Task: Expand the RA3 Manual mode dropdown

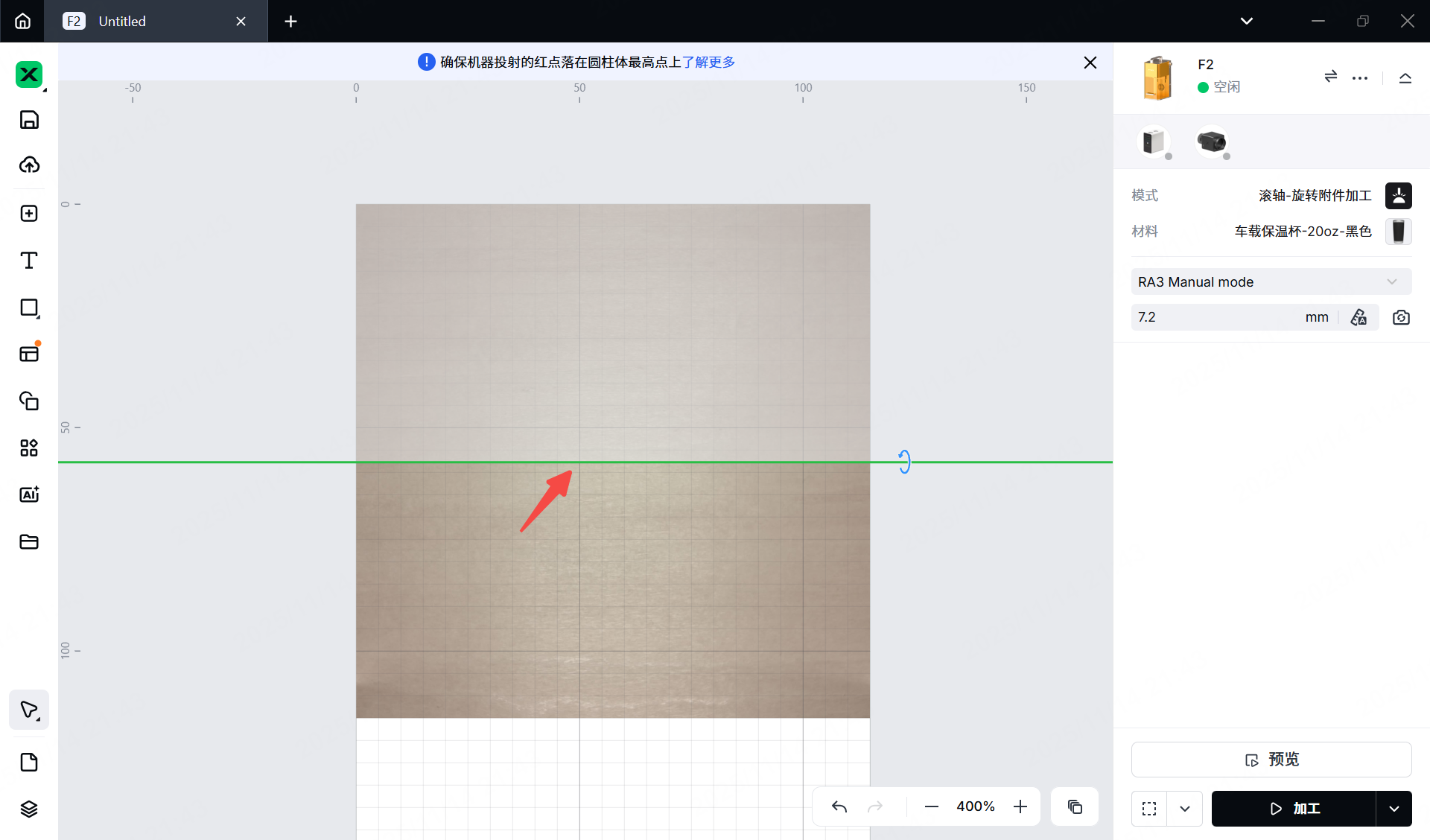Action: pos(1271,281)
